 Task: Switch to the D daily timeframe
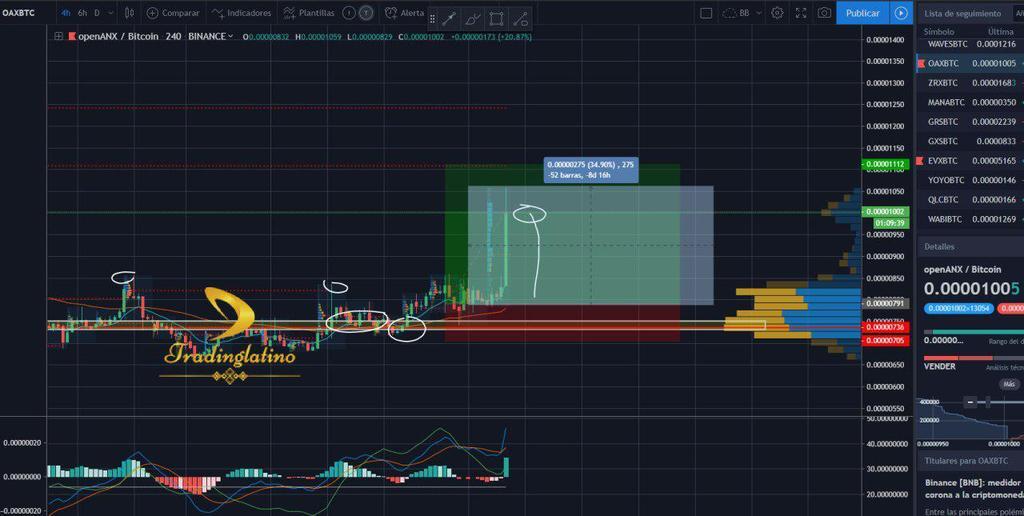[97, 13]
